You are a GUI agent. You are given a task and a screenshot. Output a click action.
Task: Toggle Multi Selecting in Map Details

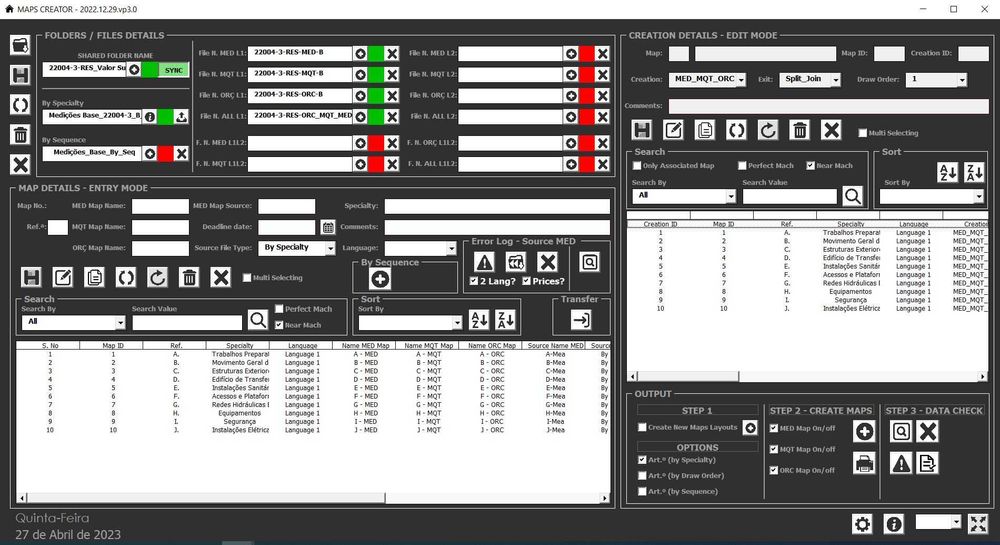coord(247,278)
